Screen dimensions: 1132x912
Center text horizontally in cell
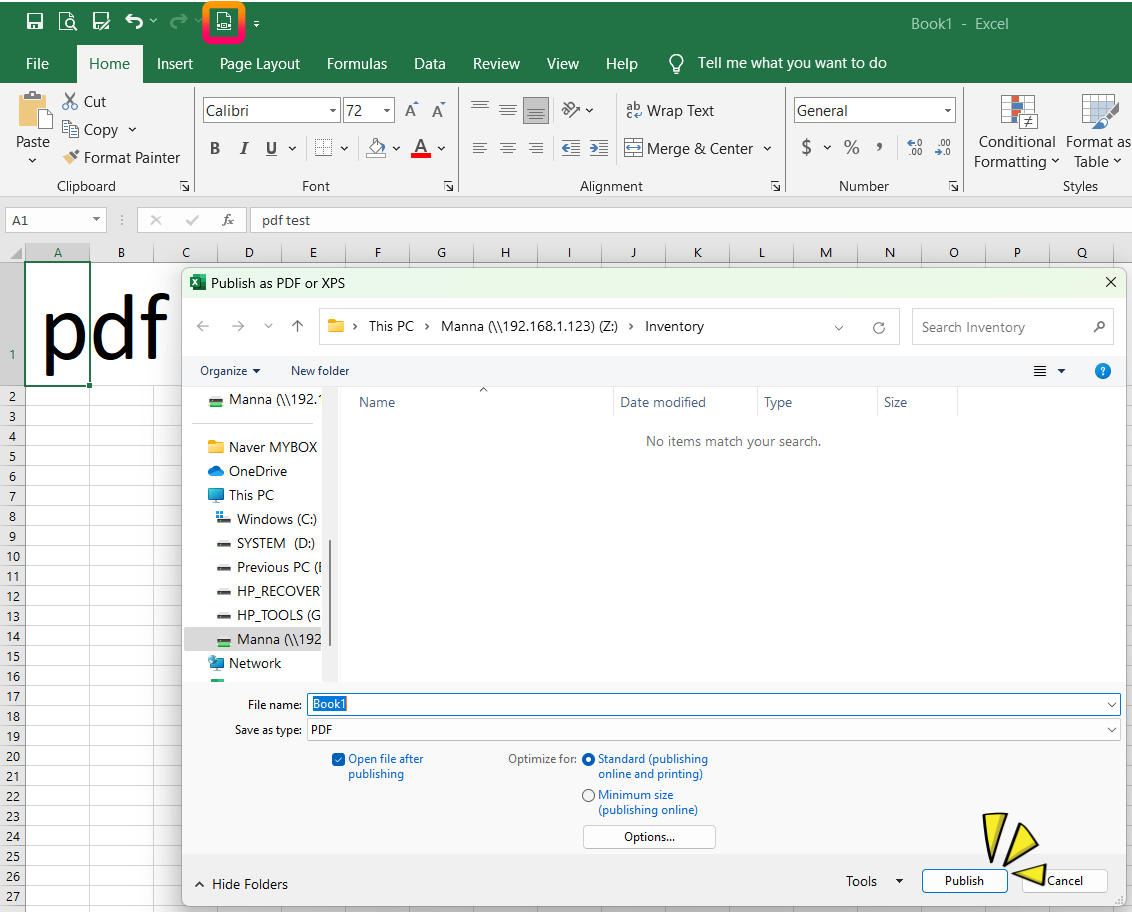tap(508, 149)
